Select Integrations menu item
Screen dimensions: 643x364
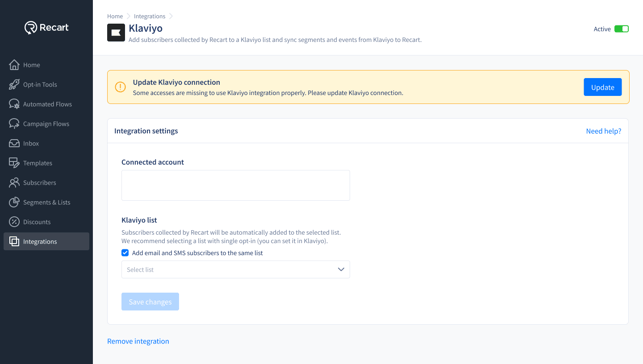(46, 241)
